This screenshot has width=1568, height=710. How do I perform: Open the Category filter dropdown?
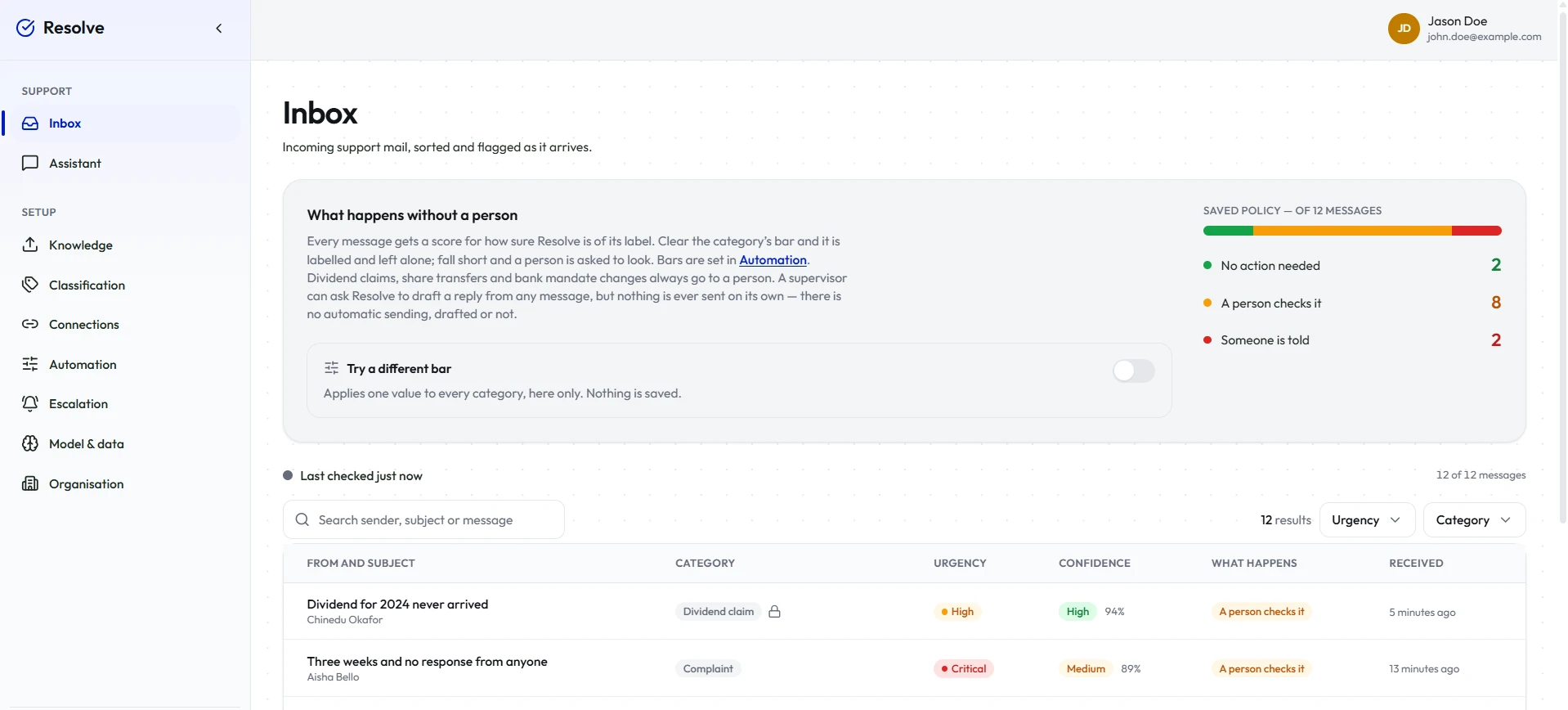pos(1474,520)
